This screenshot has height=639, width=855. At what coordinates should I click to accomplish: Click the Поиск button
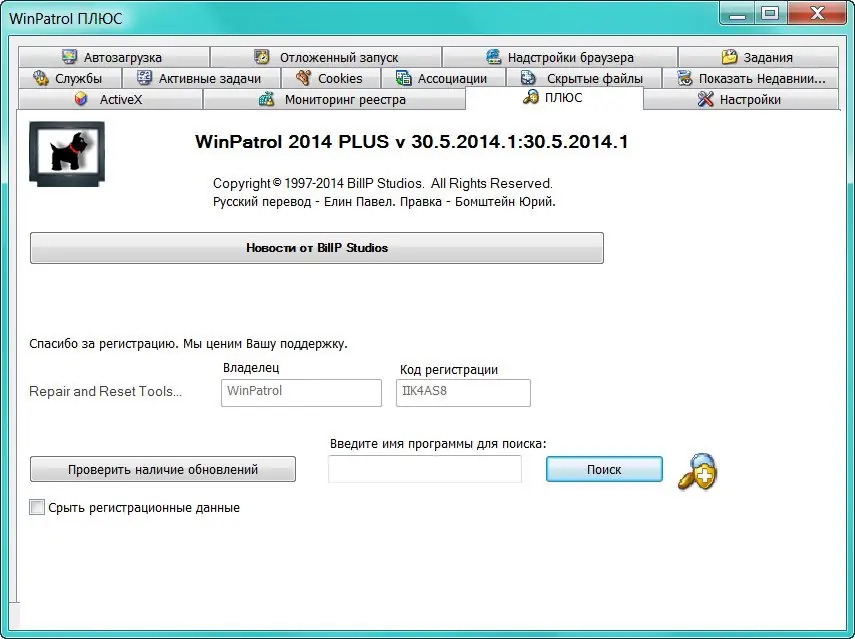click(x=604, y=469)
